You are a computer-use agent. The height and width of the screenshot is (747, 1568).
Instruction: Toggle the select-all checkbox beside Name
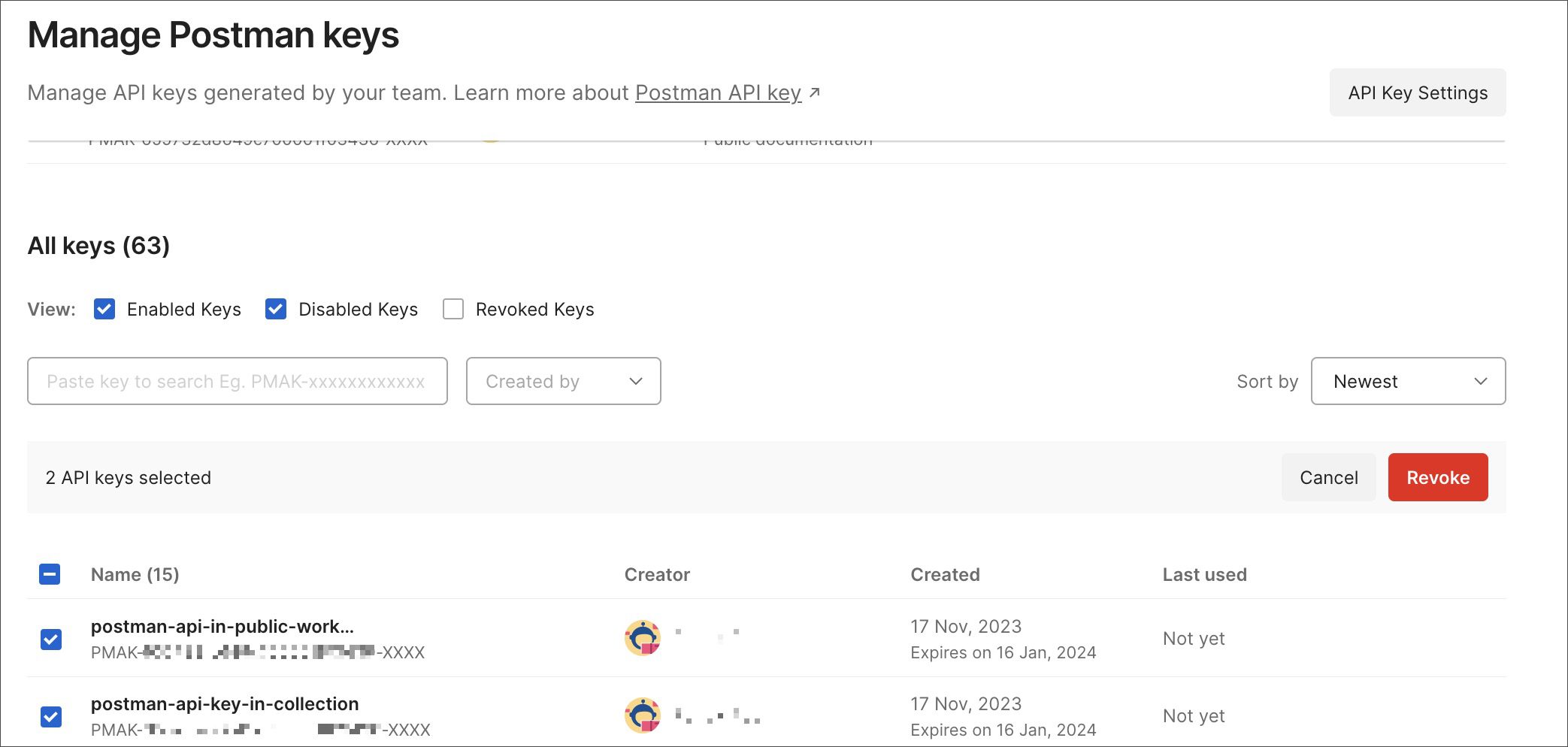point(50,574)
